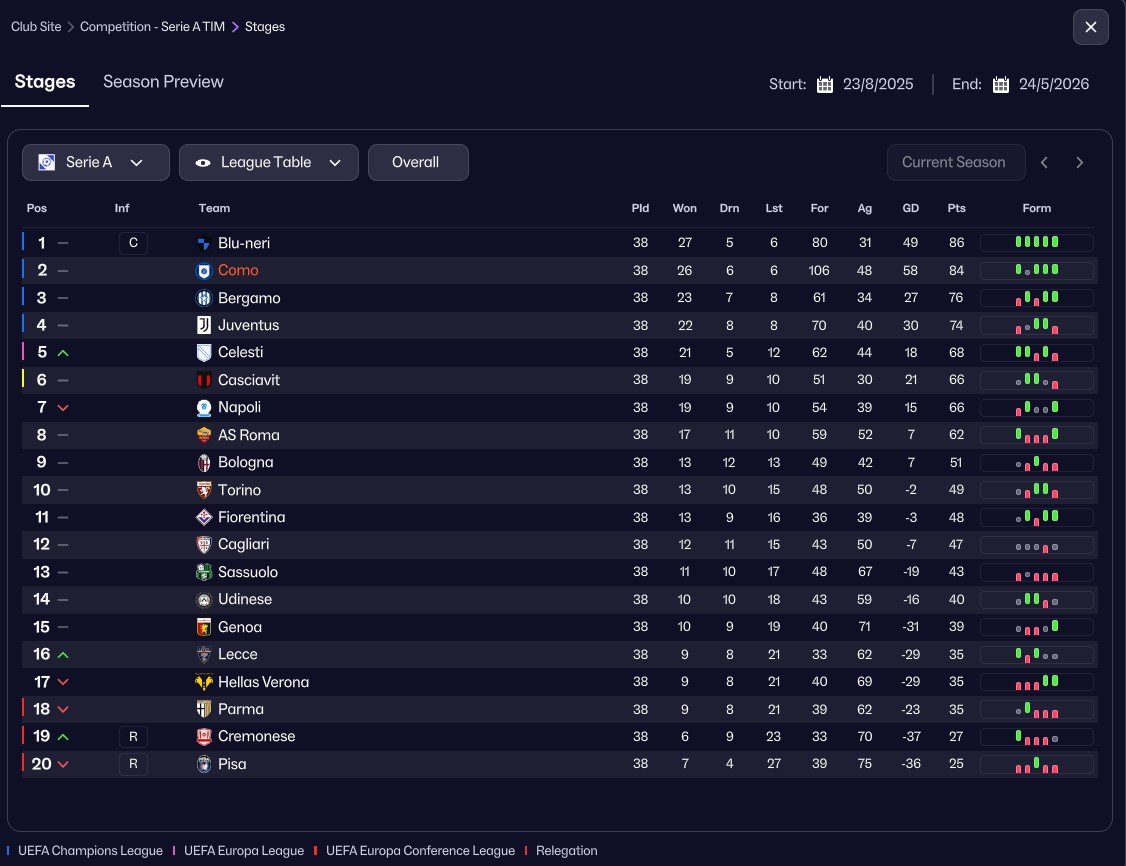The width and height of the screenshot is (1126, 866).
Task: Click the AS Roma crest icon
Action: coord(204,435)
